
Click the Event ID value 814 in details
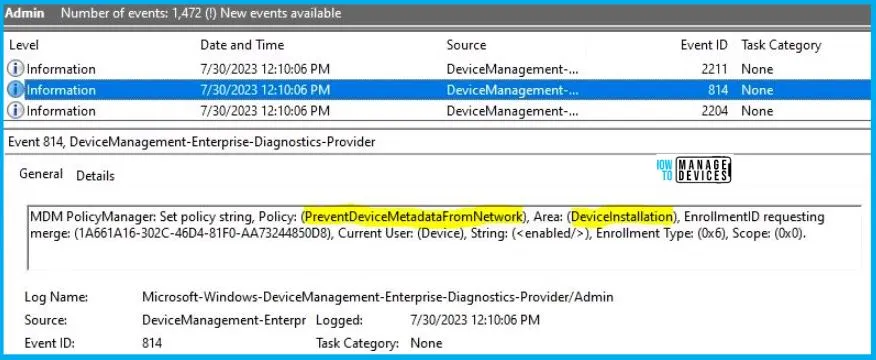(x=153, y=343)
